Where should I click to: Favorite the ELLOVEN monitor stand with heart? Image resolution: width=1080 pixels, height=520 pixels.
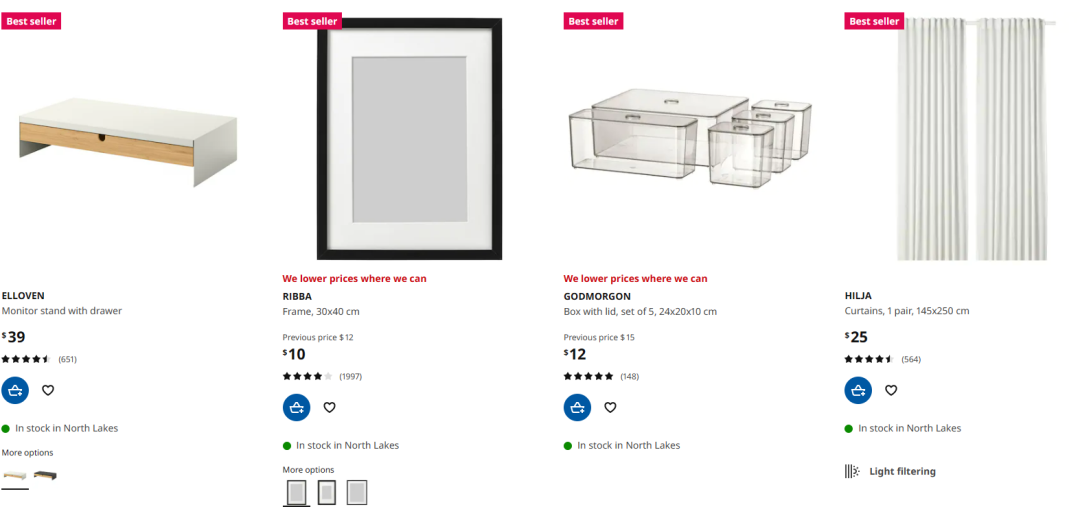(x=48, y=391)
